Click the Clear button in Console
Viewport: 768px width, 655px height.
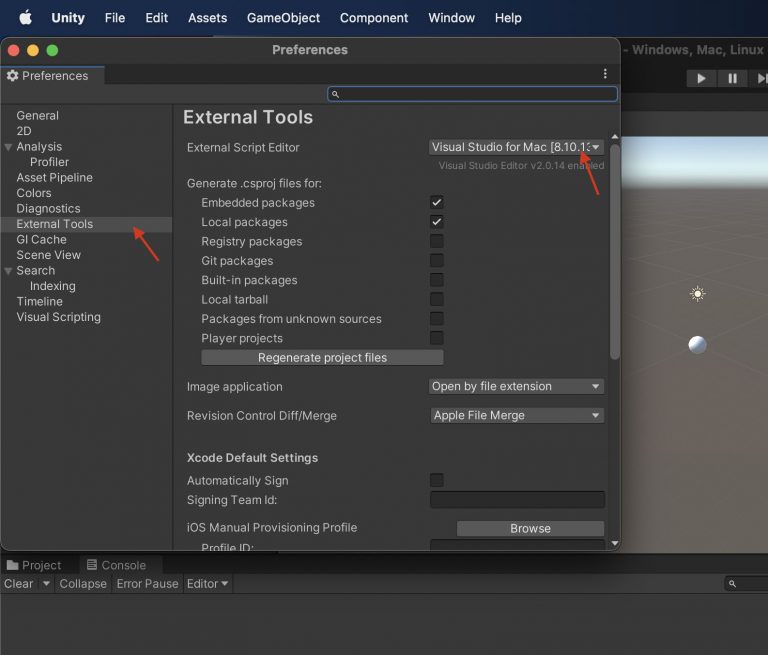click(19, 584)
